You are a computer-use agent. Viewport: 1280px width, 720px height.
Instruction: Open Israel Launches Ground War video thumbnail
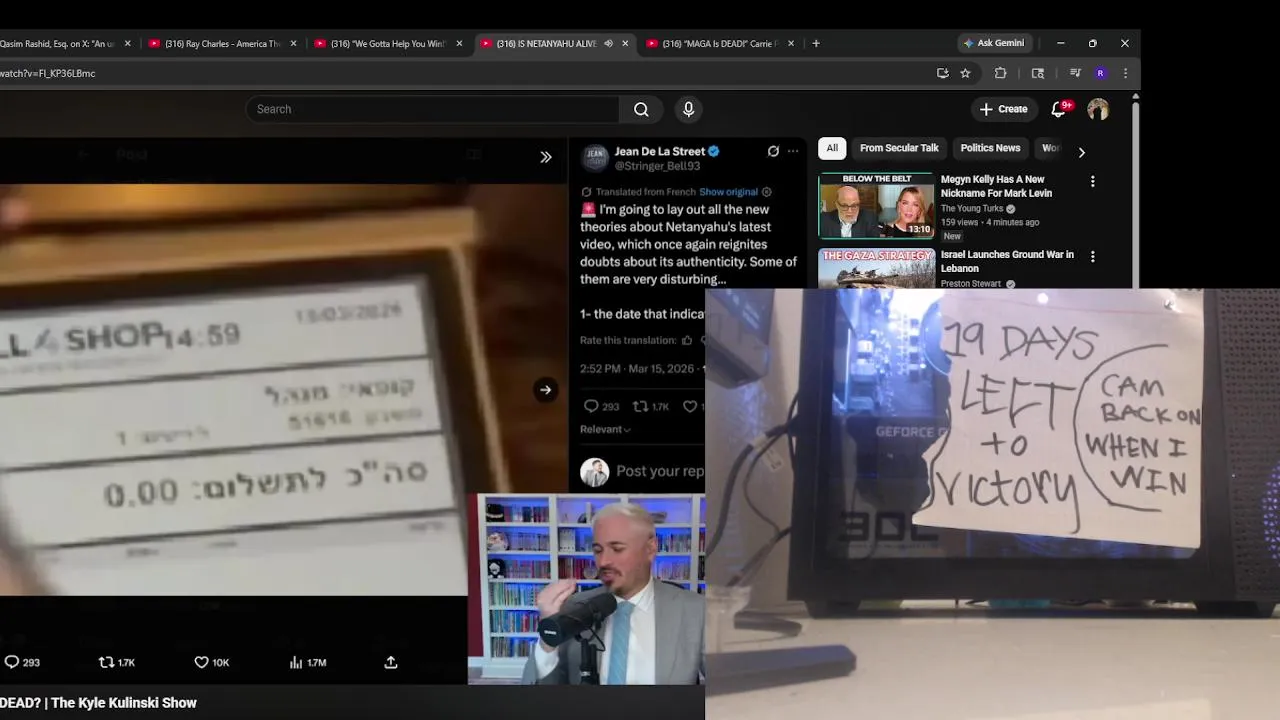click(877, 268)
